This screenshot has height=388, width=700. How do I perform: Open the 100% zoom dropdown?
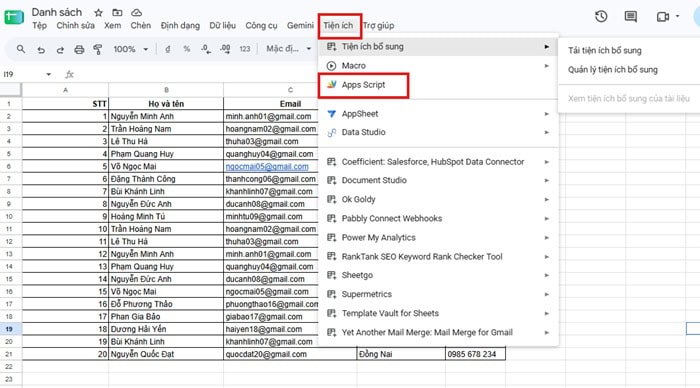(x=130, y=49)
